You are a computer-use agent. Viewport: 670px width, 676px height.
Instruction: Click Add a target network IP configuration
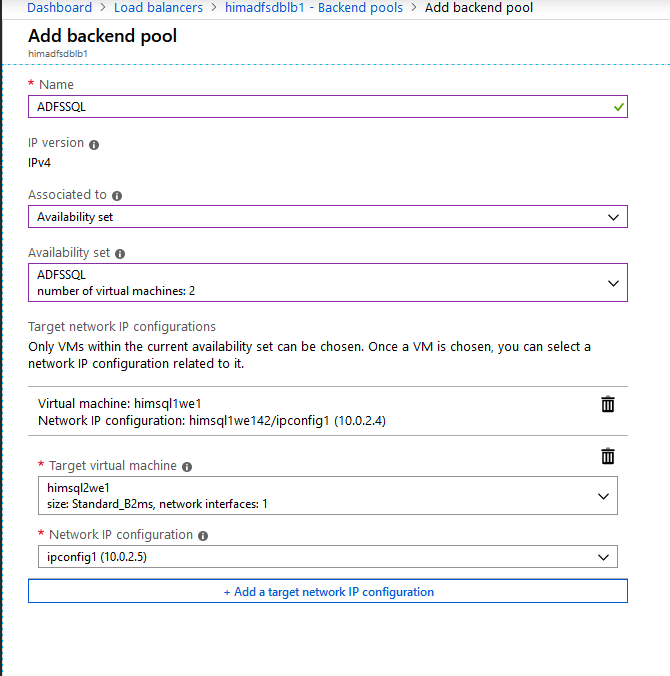click(x=328, y=591)
